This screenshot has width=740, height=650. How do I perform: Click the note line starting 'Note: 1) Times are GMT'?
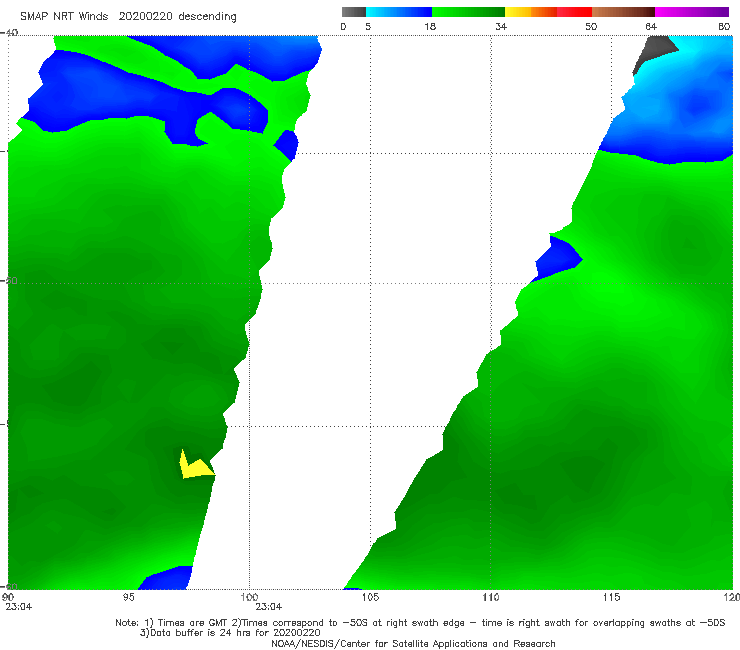[420, 623]
